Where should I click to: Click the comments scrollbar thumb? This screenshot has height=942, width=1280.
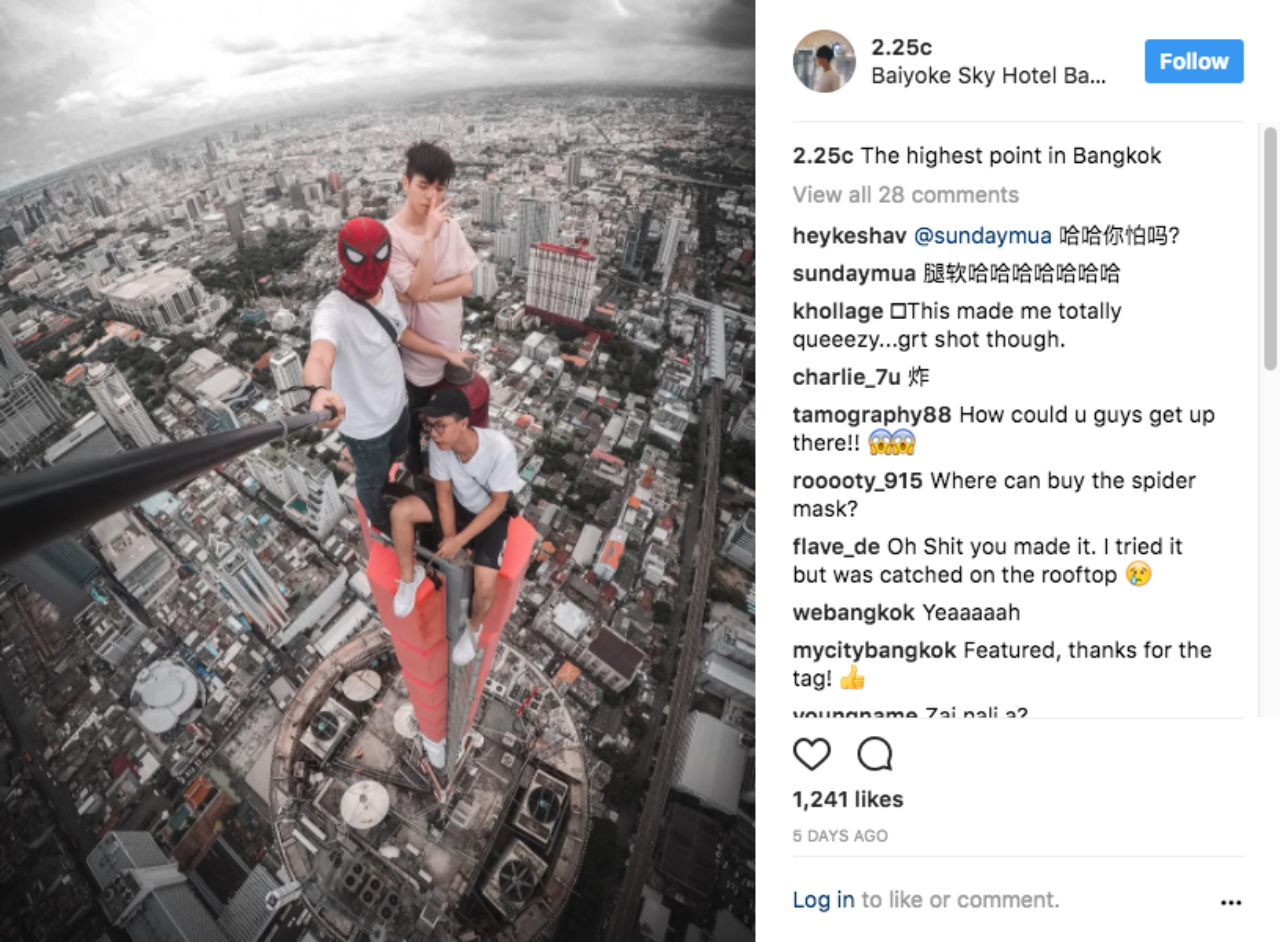(1270, 249)
